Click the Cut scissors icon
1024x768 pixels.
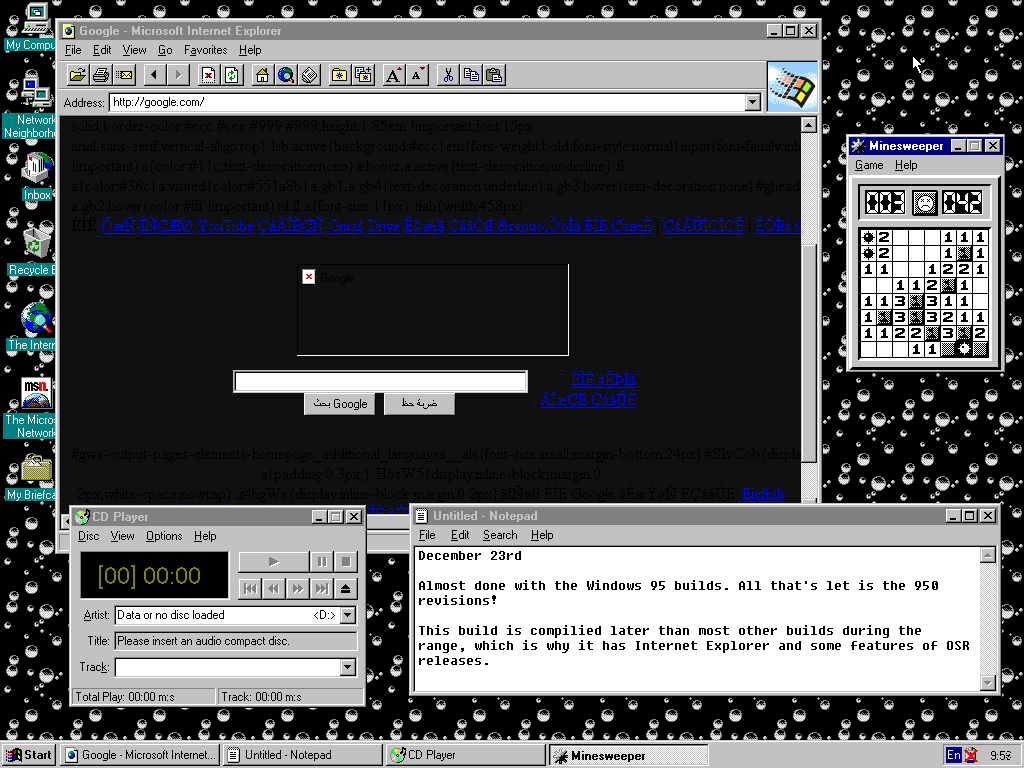pyautogui.click(x=448, y=75)
